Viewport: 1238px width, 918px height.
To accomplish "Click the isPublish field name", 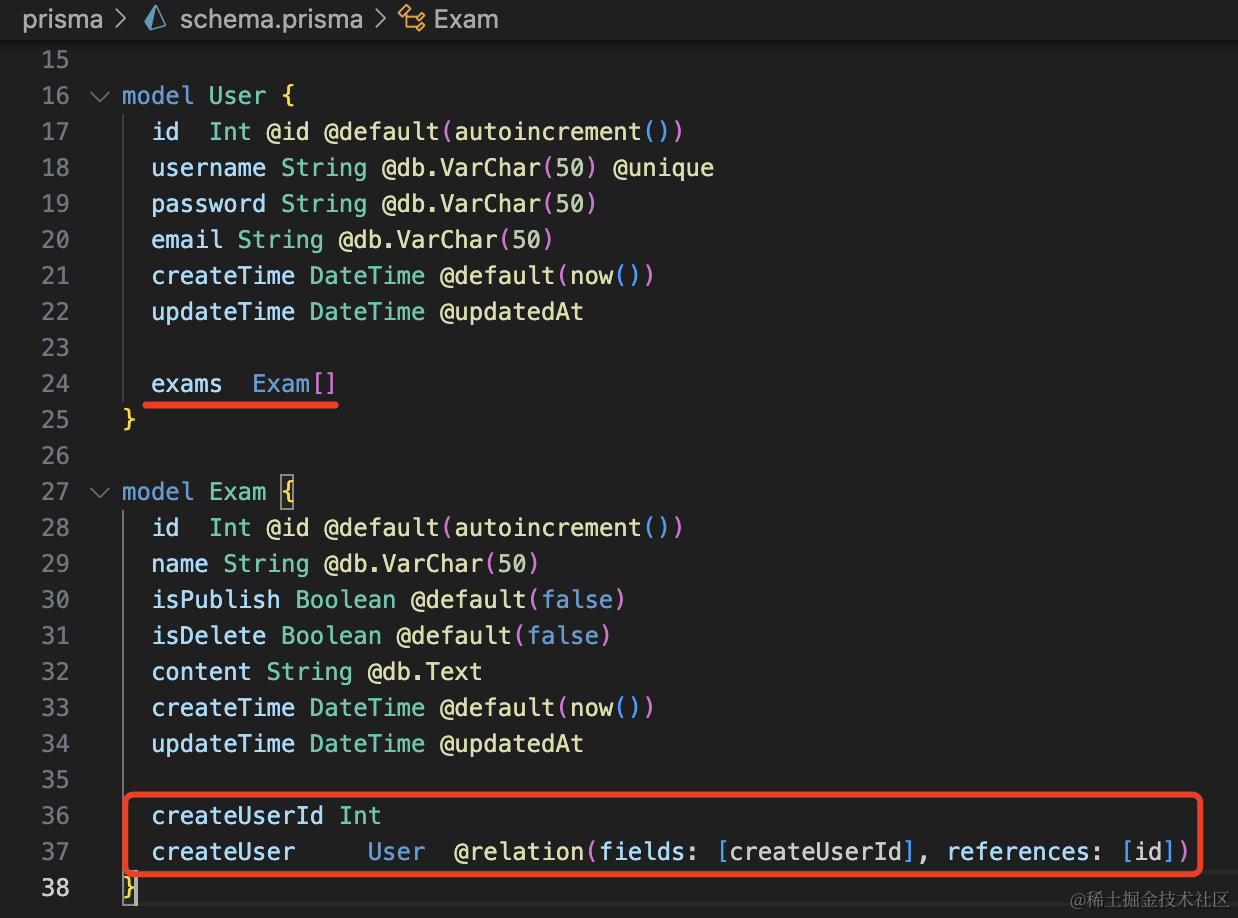I will (x=215, y=600).
